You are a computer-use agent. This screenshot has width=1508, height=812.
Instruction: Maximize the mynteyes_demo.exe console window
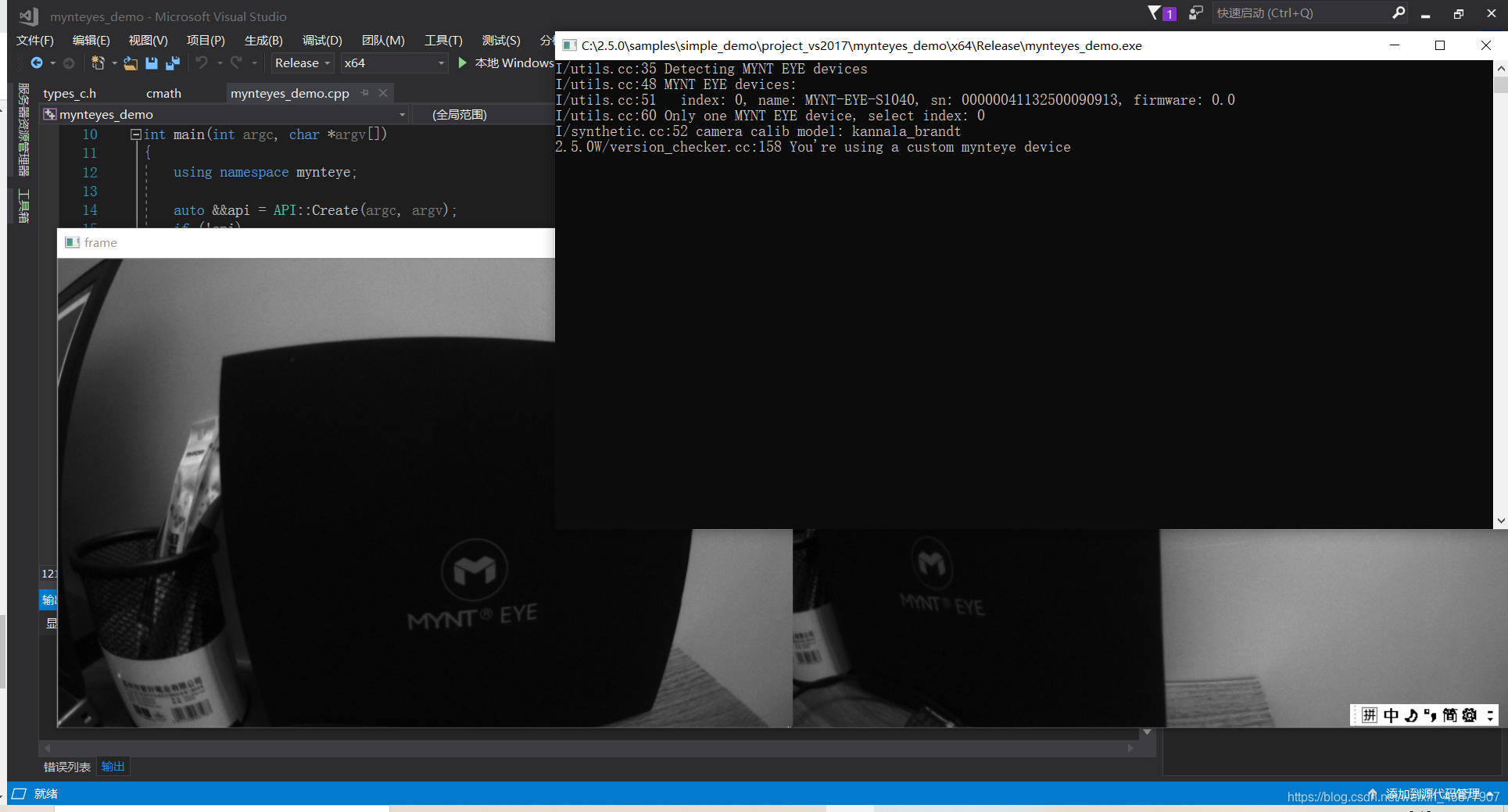[1440, 45]
